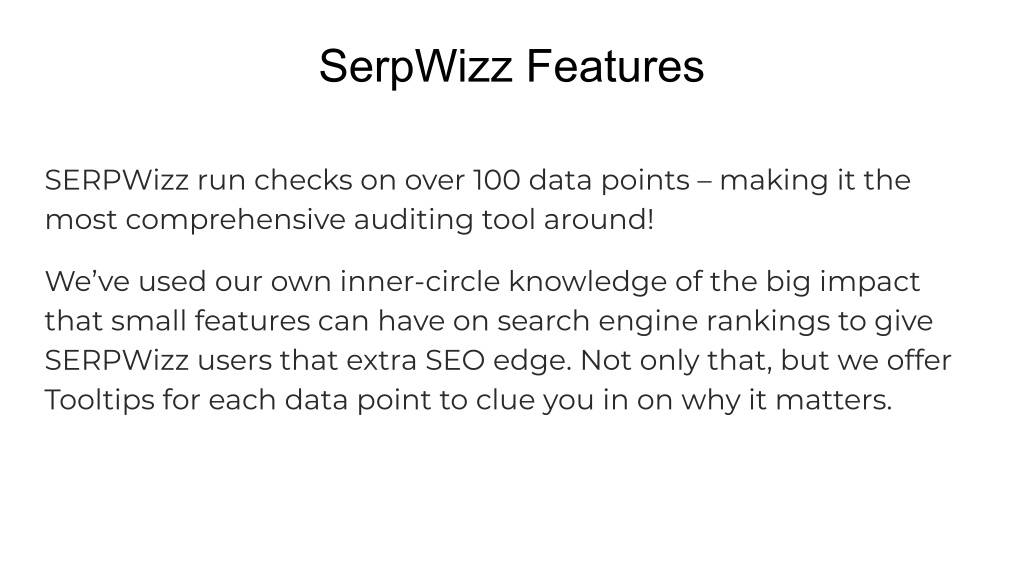Click the words 'small features' in the text
The width and height of the screenshot is (1024, 576).
click(210, 321)
